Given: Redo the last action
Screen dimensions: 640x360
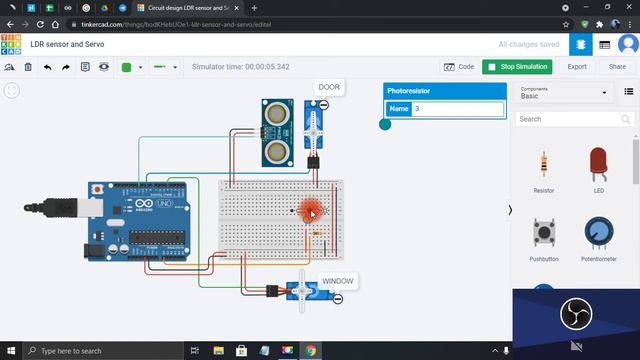Looking at the screenshot, I should pyautogui.click(x=66, y=67).
